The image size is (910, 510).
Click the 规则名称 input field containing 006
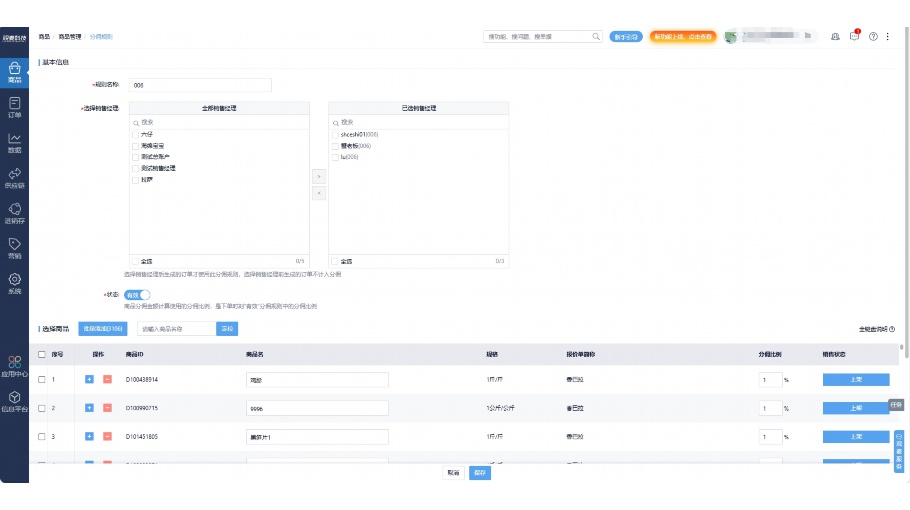200,85
